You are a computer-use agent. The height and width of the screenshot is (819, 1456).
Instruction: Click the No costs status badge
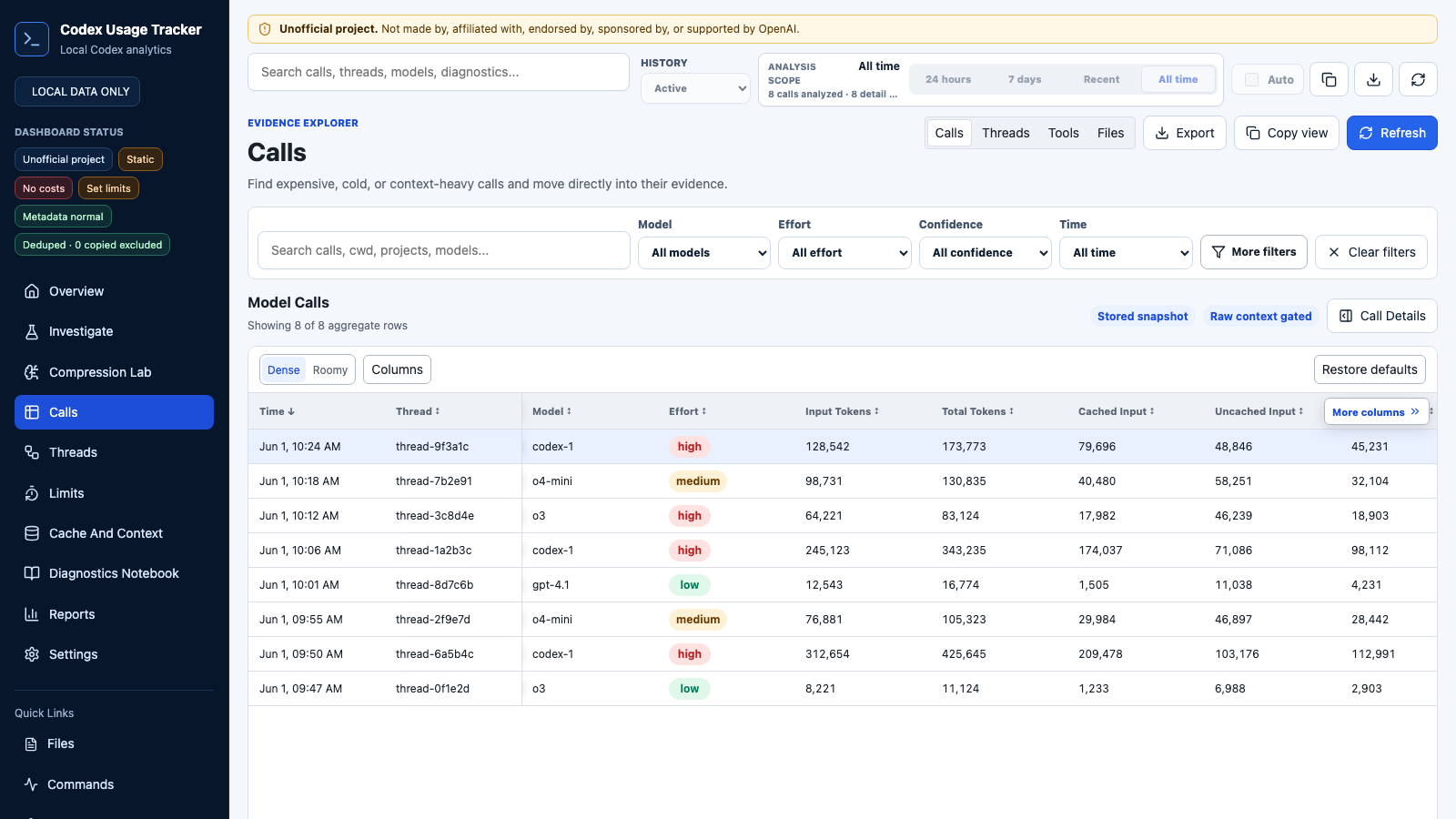(x=44, y=188)
